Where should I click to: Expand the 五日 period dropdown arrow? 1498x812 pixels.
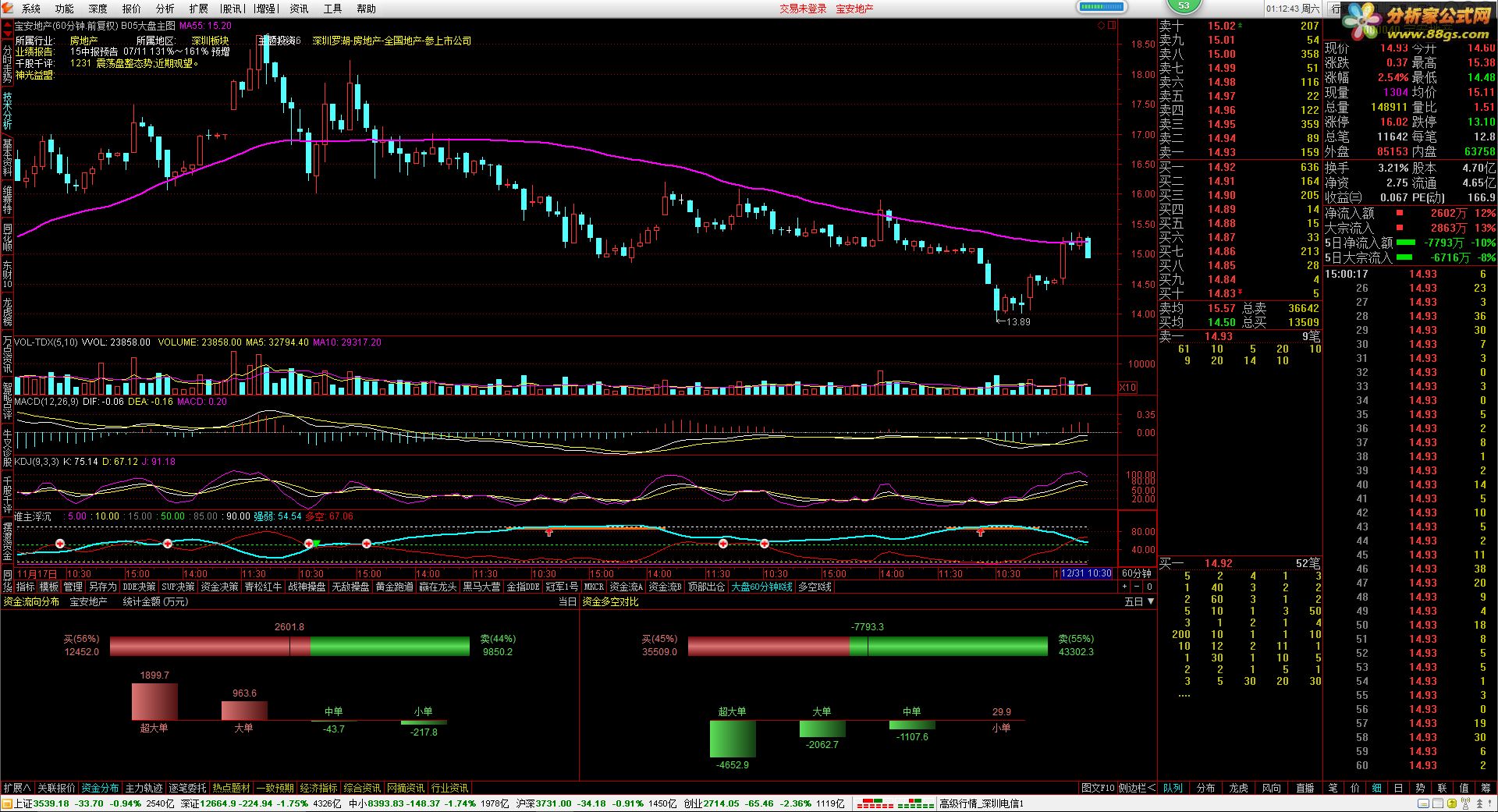tap(1149, 601)
